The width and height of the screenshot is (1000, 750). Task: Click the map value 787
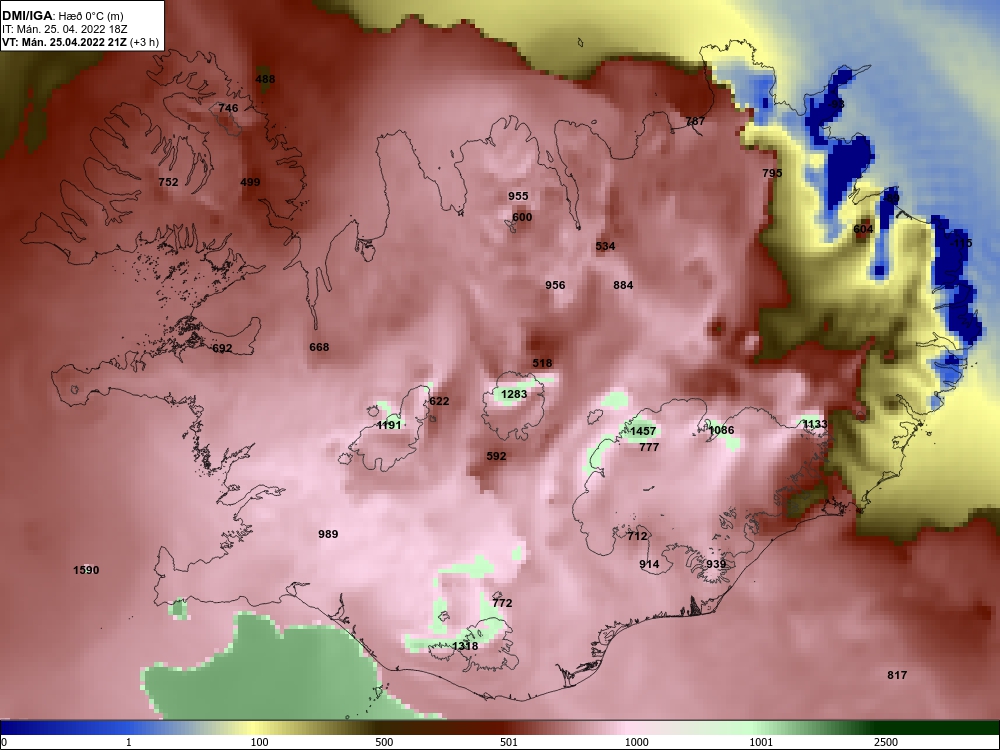pyautogui.click(x=695, y=121)
